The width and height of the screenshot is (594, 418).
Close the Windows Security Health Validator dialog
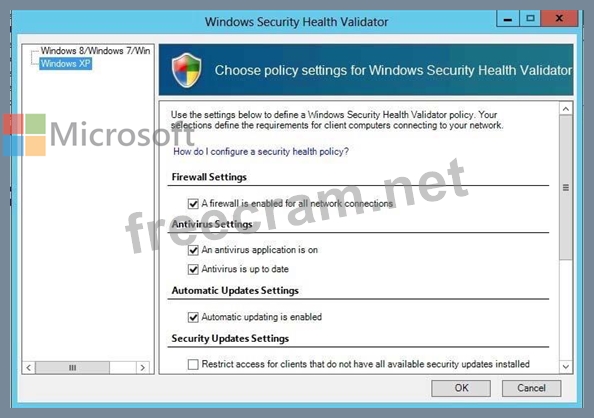(x=559, y=18)
